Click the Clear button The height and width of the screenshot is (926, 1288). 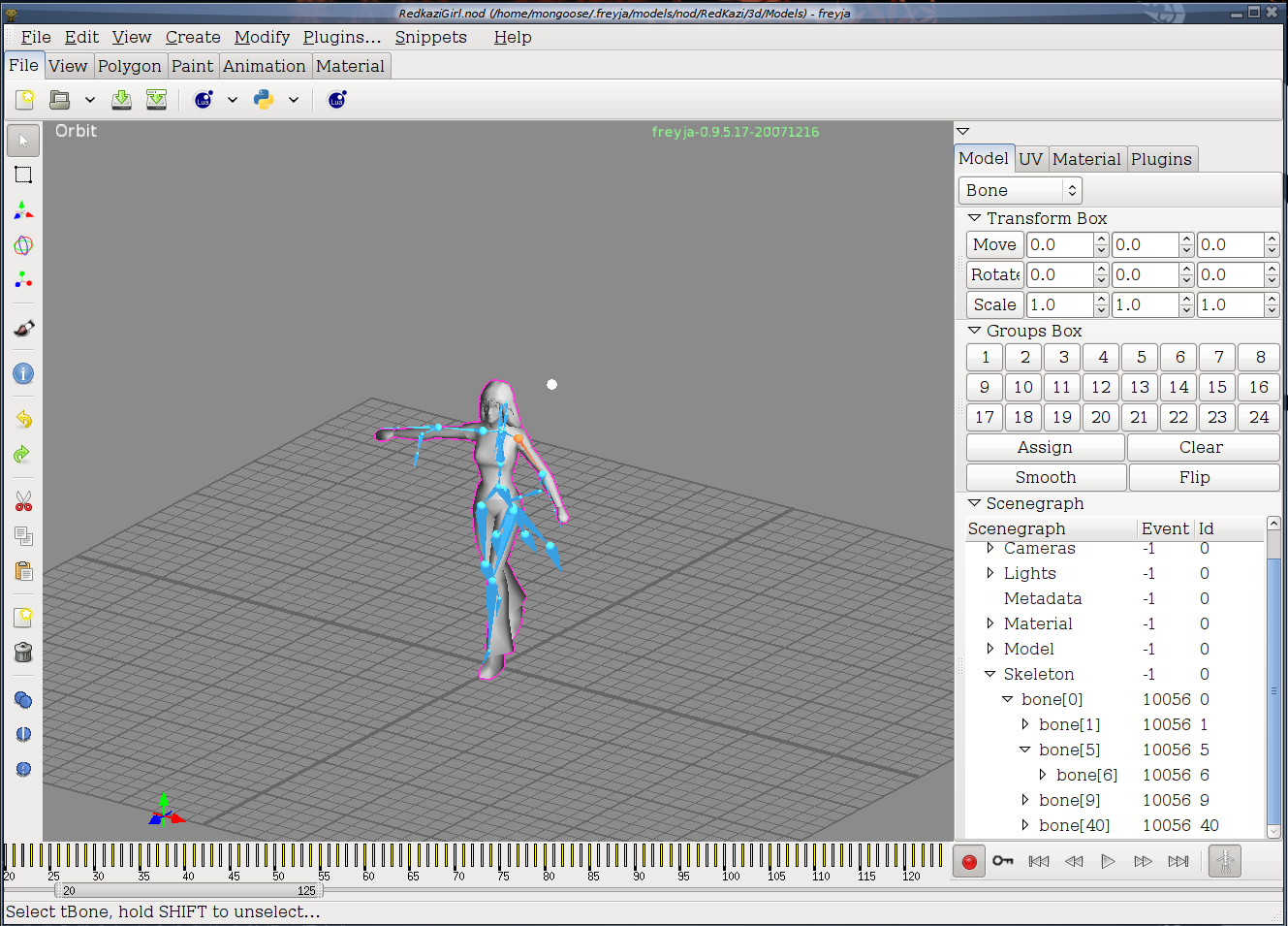1202,447
